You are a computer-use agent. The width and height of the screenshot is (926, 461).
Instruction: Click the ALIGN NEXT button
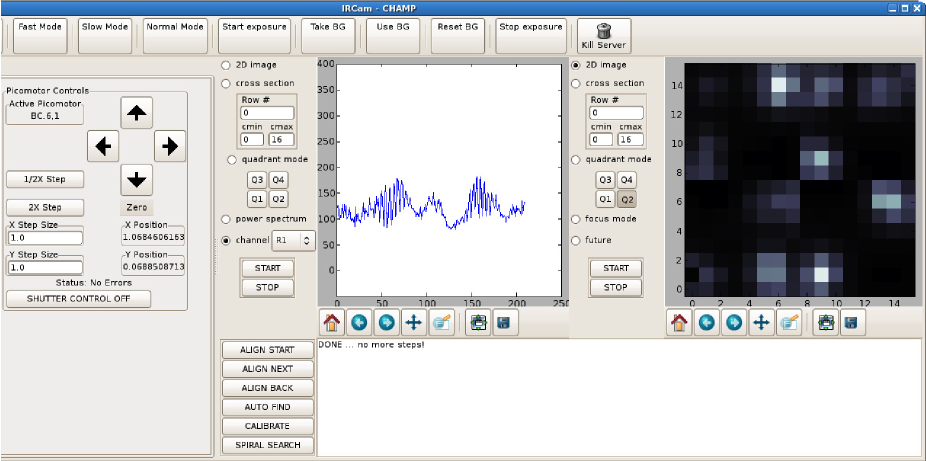[x=267, y=369]
